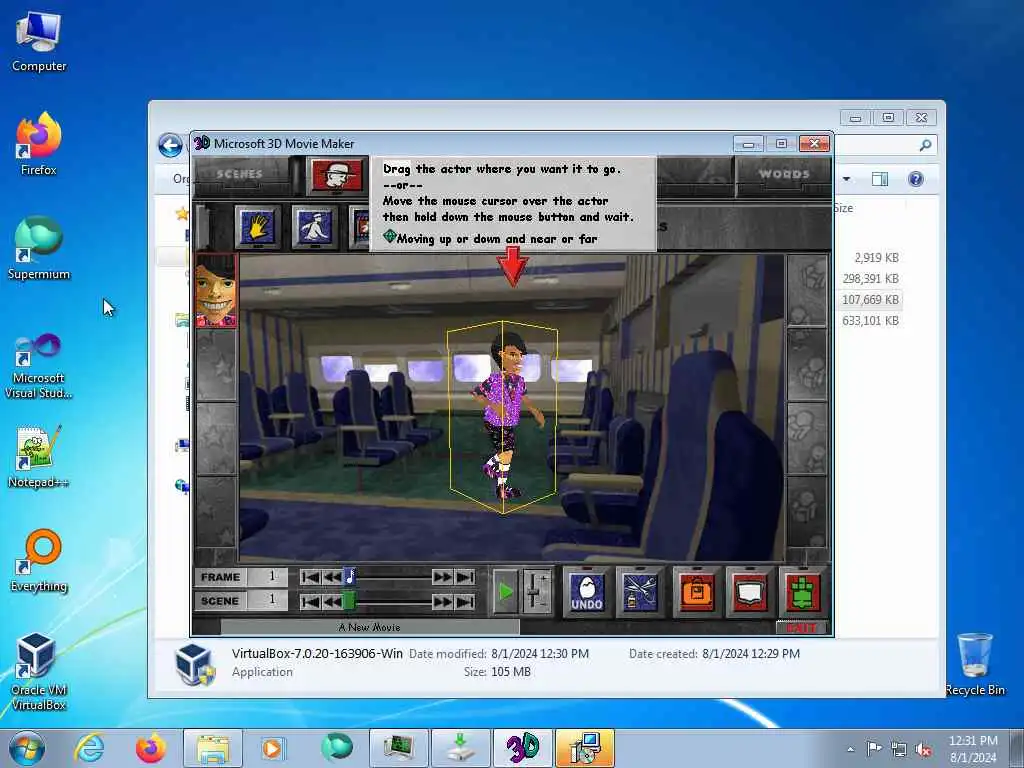Launch Internet Explorer from the taskbar
This screenshot has height=768, width=1024.
[89, 748]
